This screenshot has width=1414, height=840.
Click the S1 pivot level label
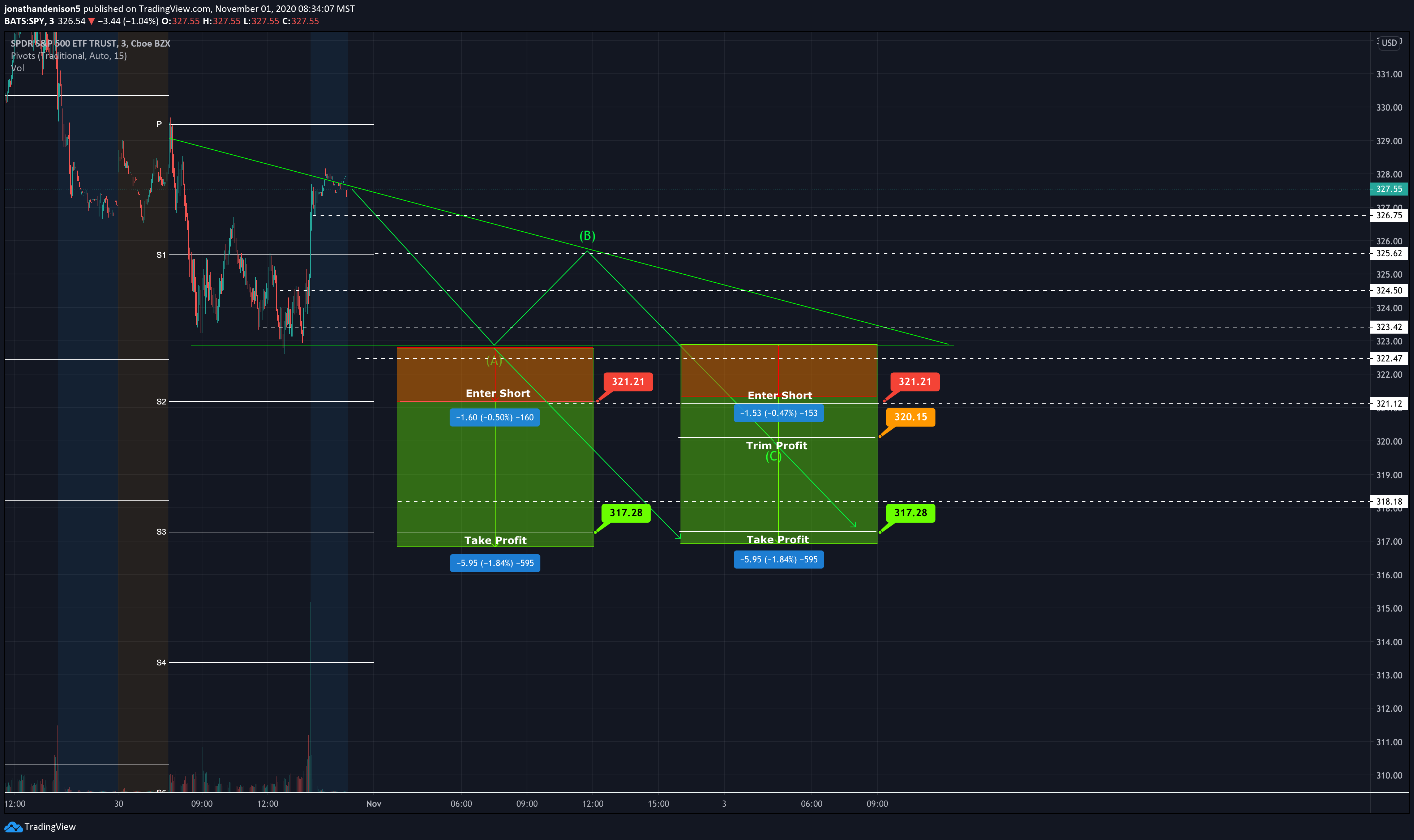point(161,255)
